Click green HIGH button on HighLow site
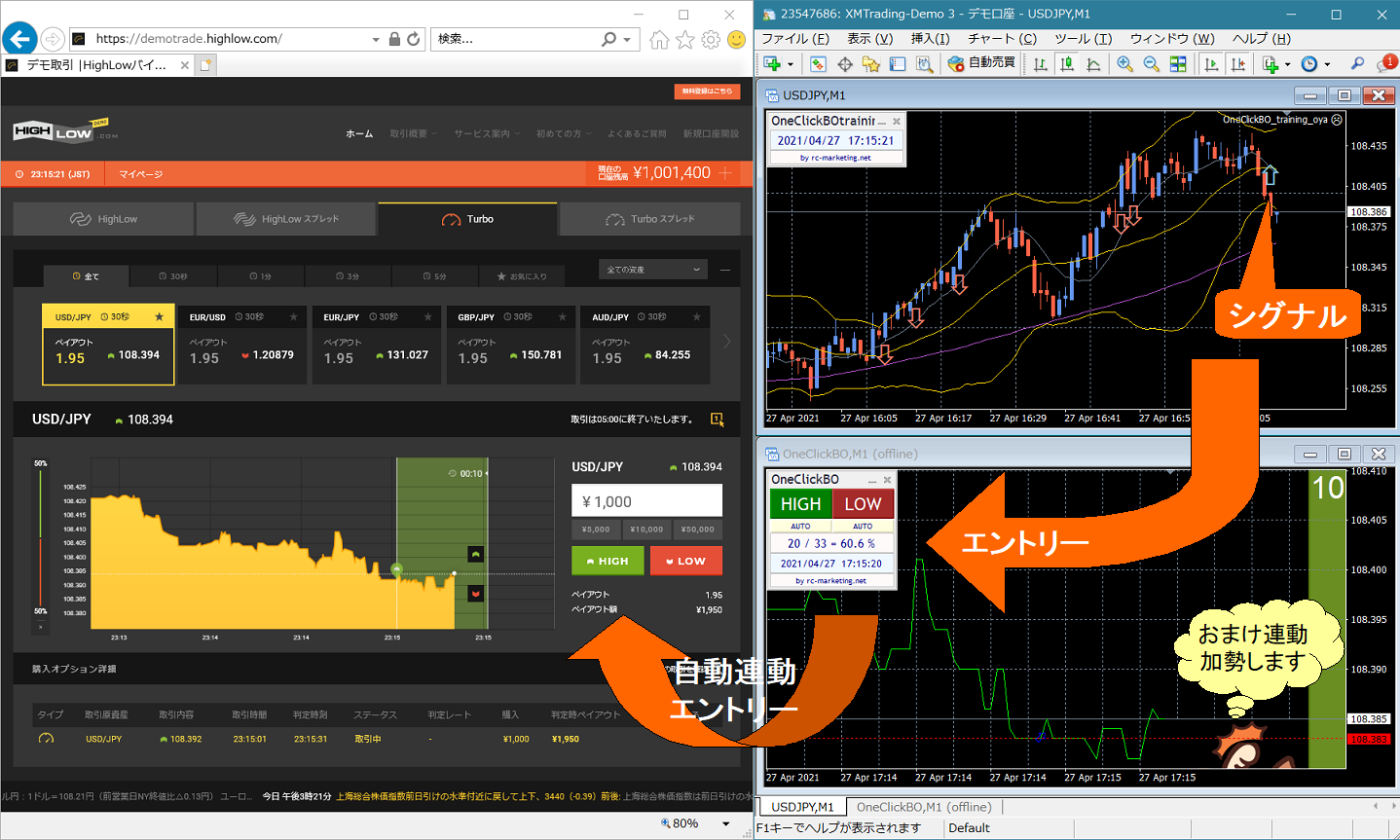1400x840 pixels. (608, 561)
